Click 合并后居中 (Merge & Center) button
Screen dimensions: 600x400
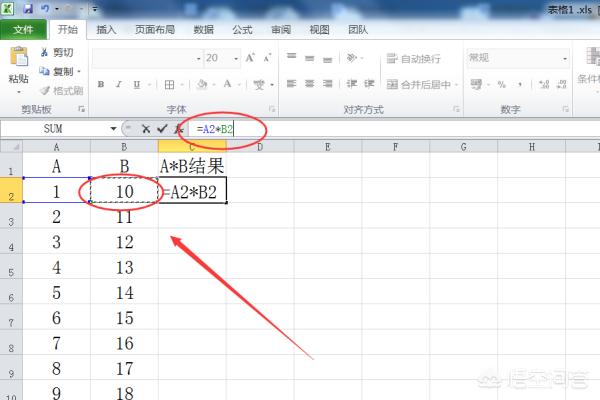pyautogui.click(x=419, y=85)
